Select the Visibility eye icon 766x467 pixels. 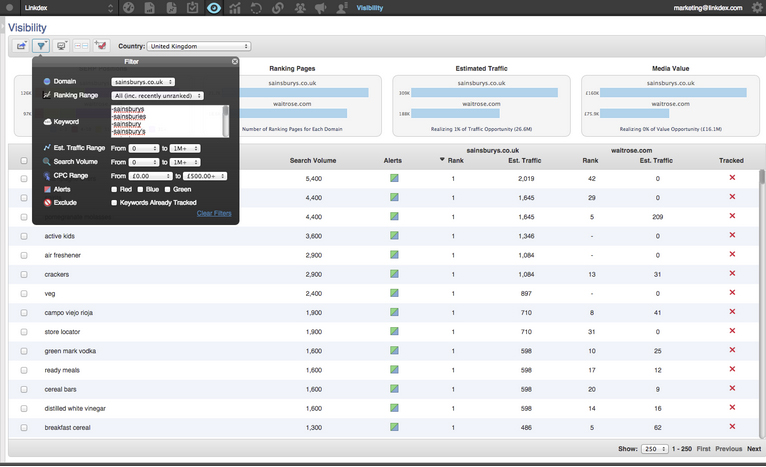click(213, 8)
